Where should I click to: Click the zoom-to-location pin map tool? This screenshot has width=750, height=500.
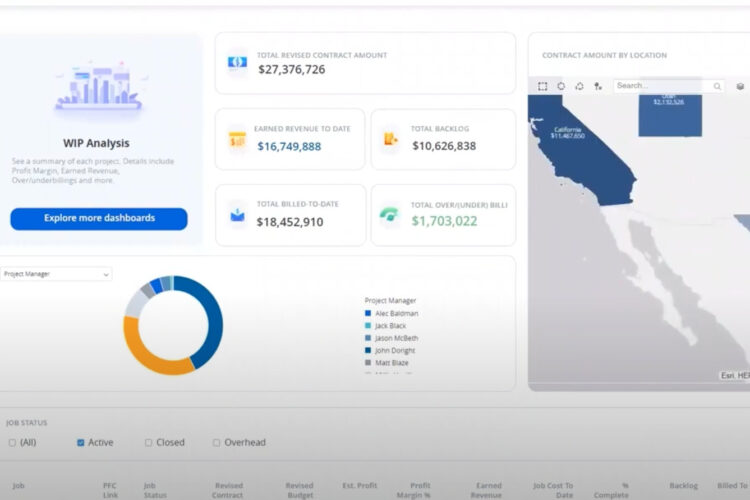[x=598, y=86]
